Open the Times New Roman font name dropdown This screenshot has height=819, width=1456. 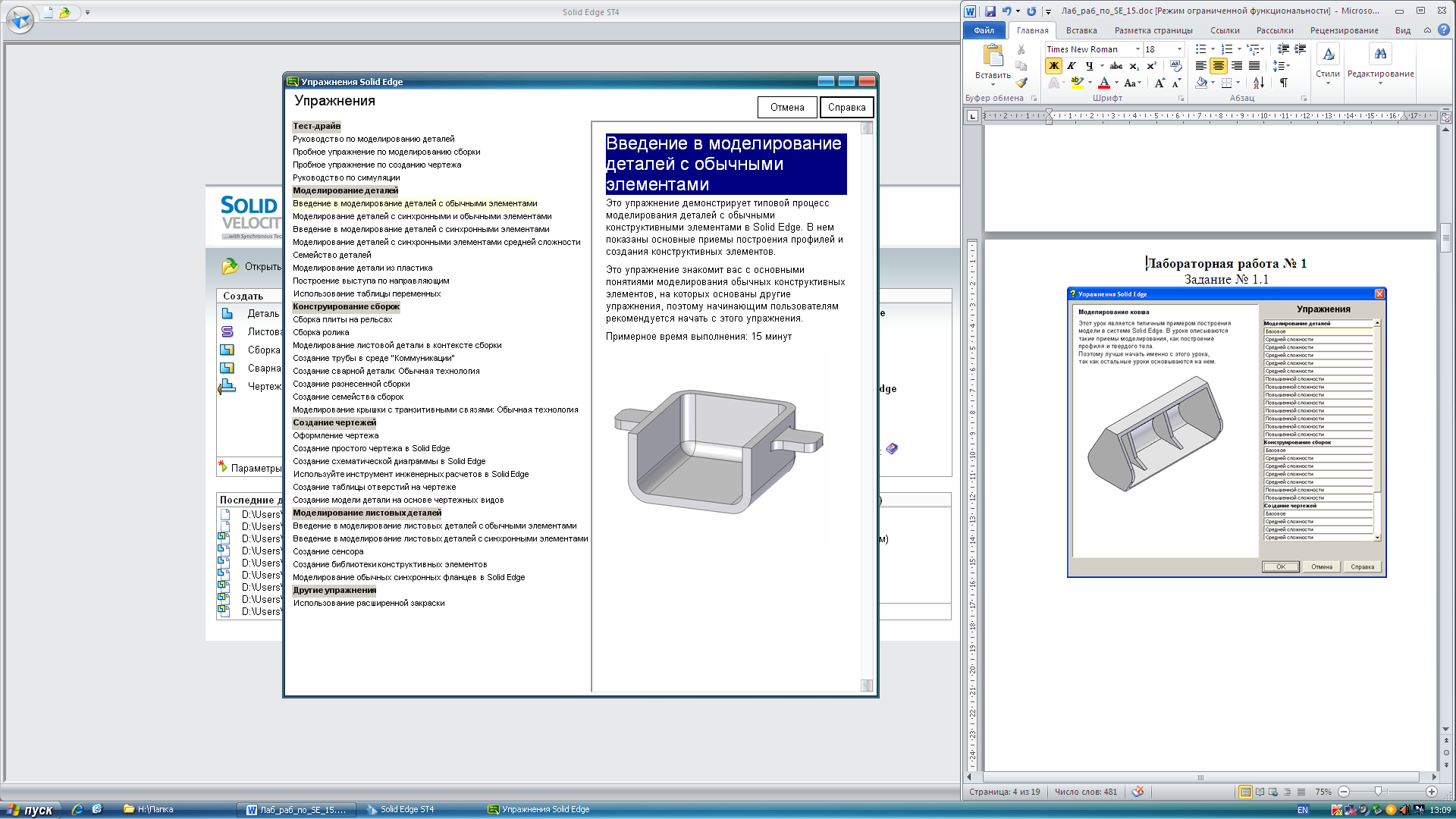(1137, 49)
